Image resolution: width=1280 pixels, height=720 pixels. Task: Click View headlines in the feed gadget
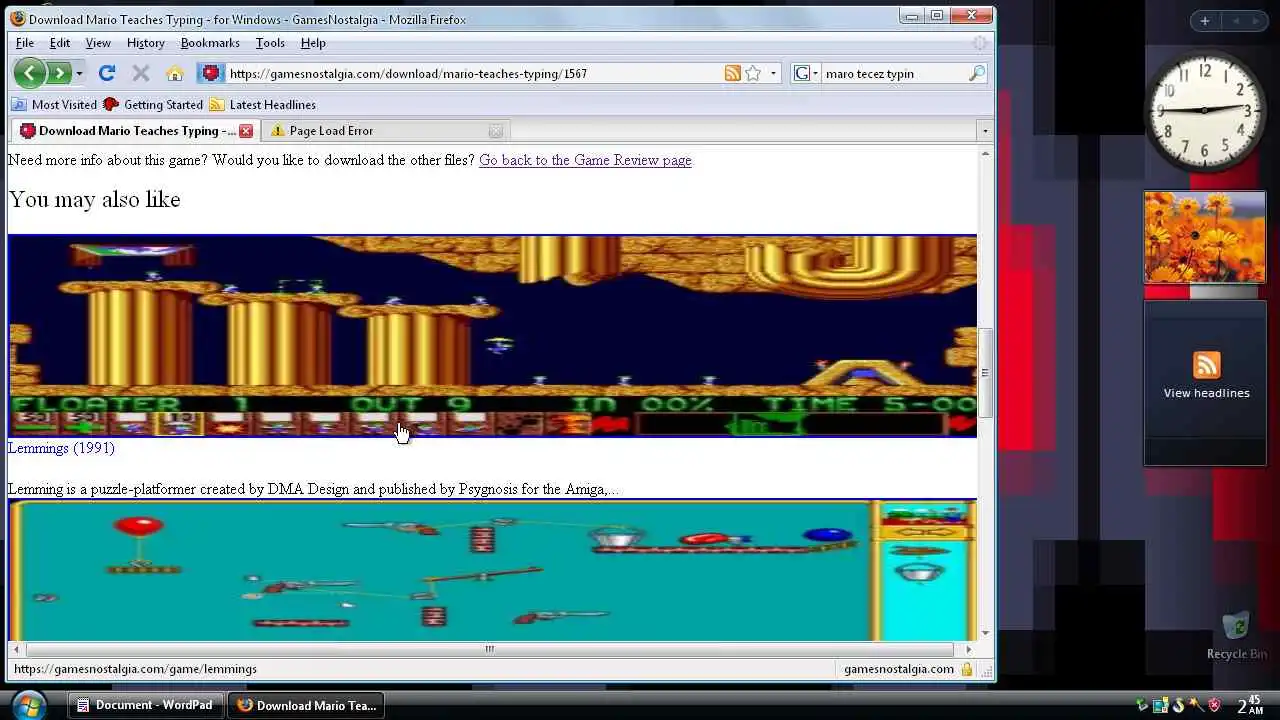(x=1206, y=393)
